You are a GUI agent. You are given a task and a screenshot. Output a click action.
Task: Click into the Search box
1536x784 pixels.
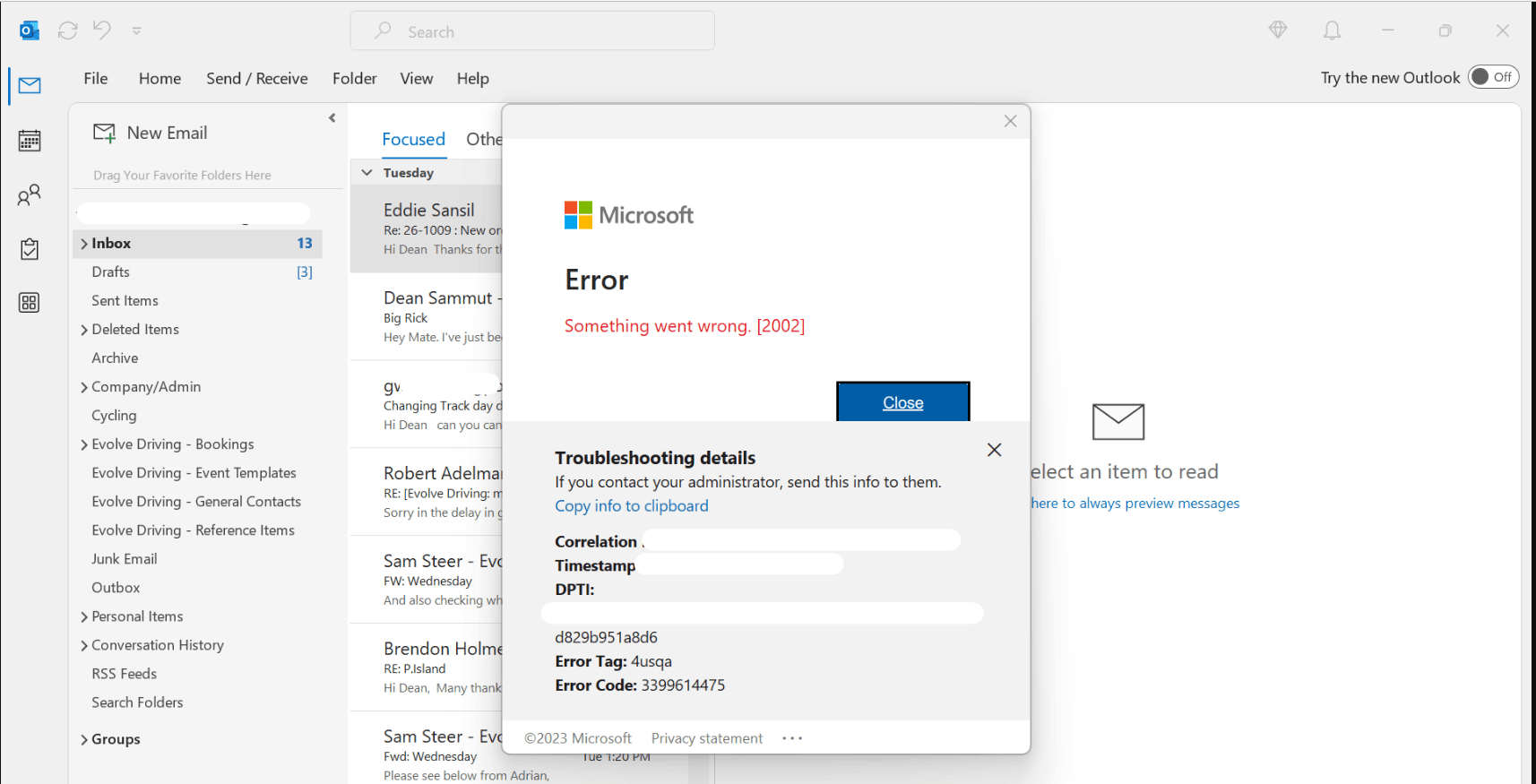(x=532, y=30)
